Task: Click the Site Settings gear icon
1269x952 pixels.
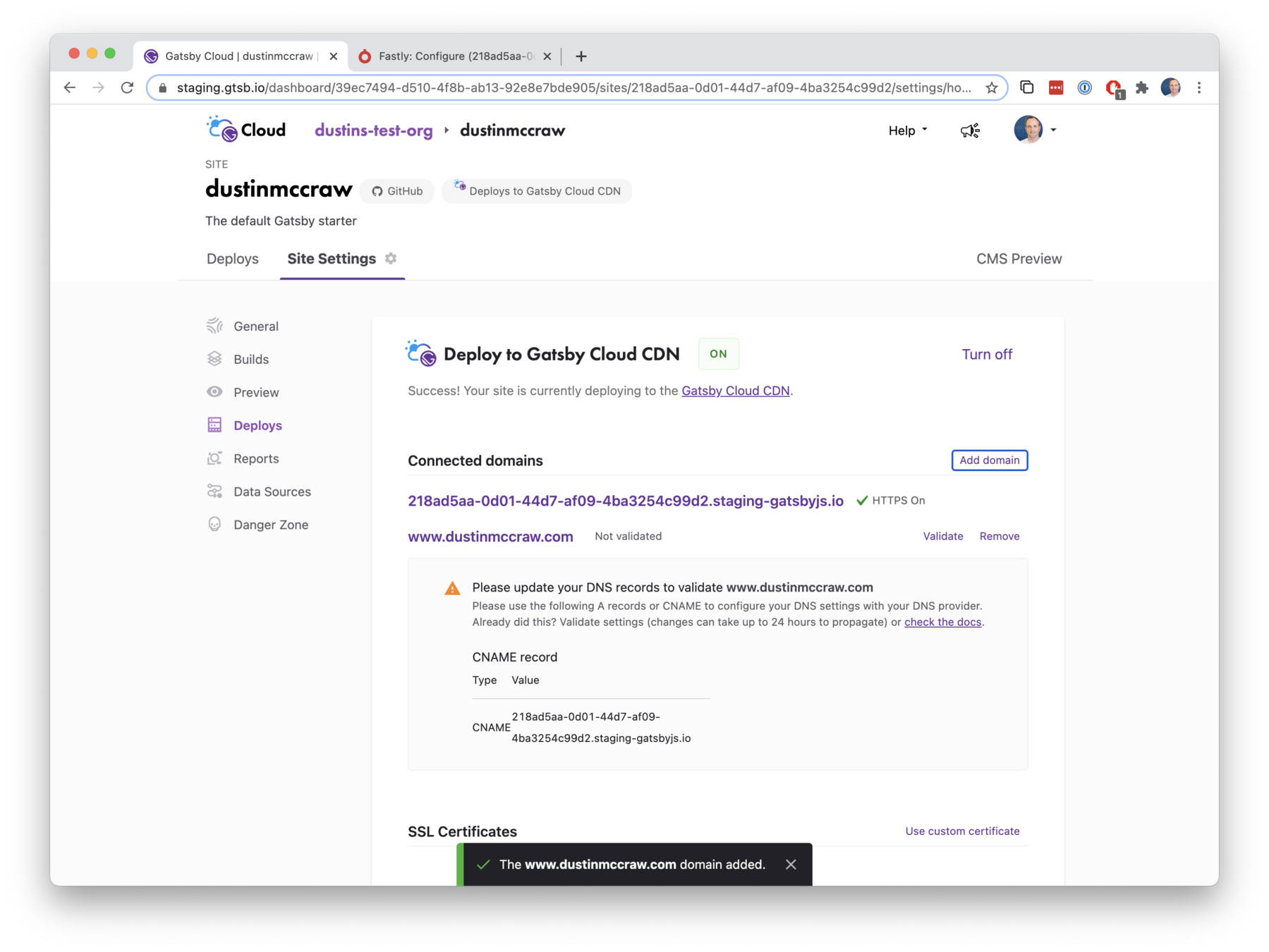Action: pyautogui.click(x=391, y=258)
